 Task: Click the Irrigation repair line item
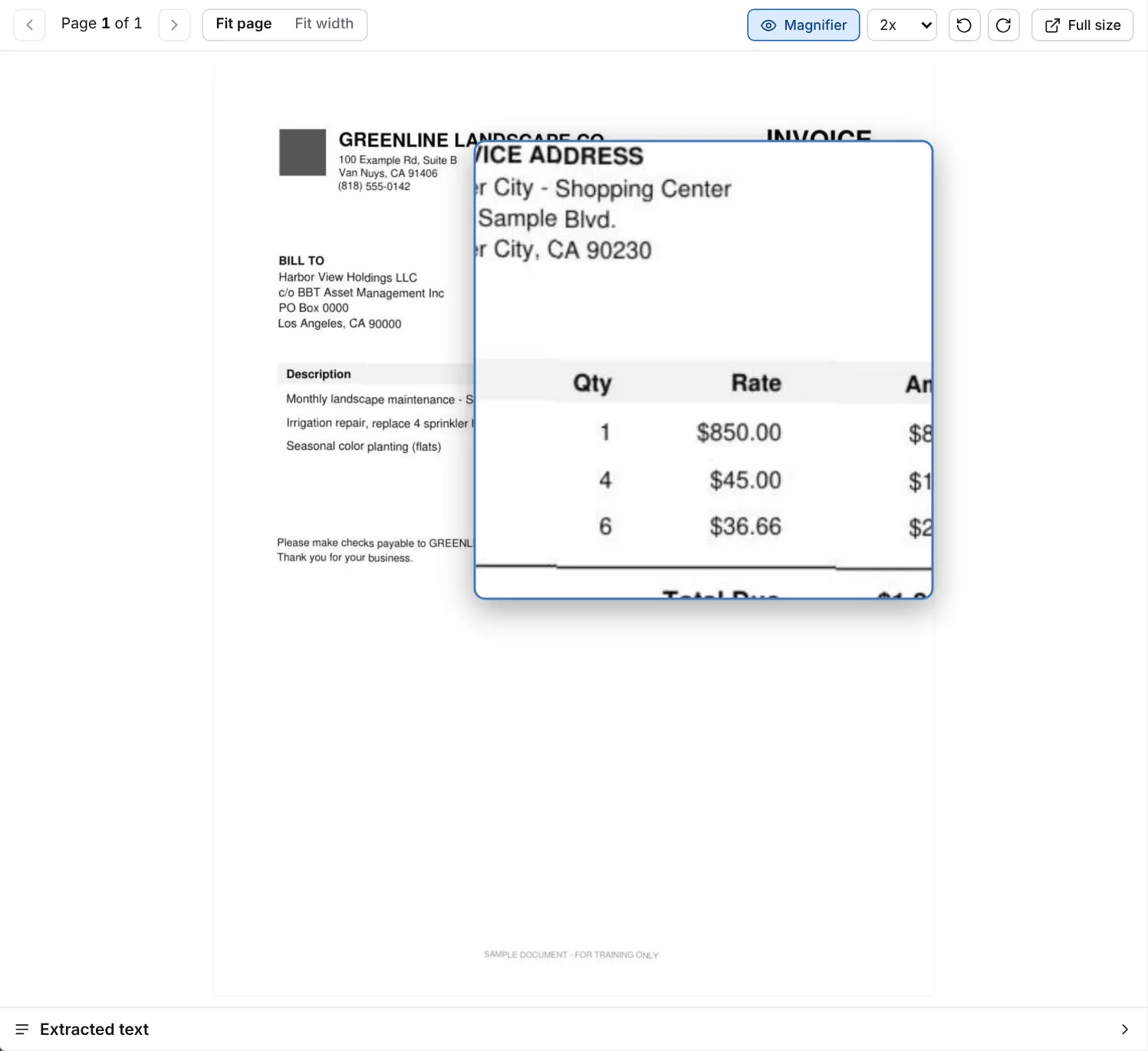pyautogui.click(x=380, y=423)
